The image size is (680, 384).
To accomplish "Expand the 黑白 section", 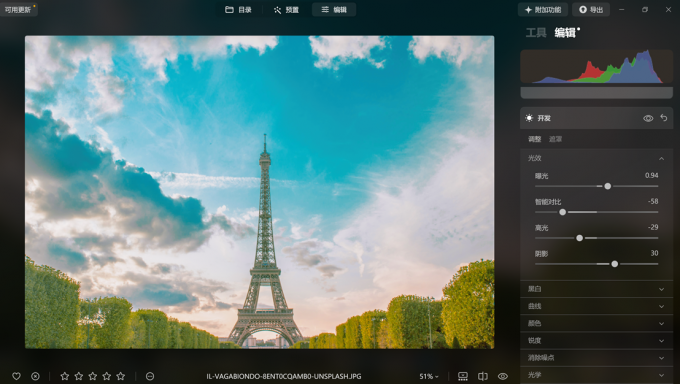I will [596, 289].
